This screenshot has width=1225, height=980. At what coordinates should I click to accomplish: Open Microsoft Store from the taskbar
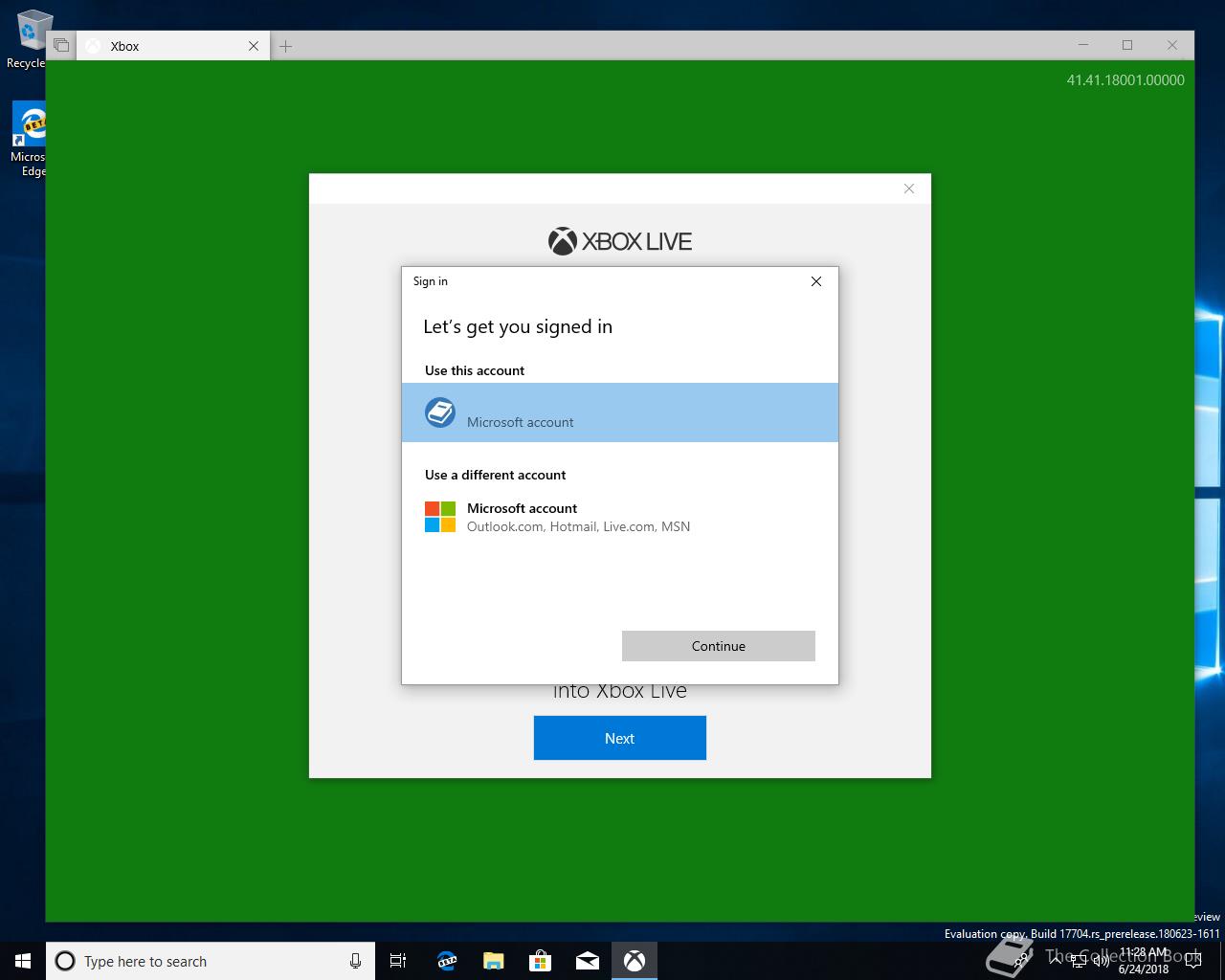tap(541, 961)
